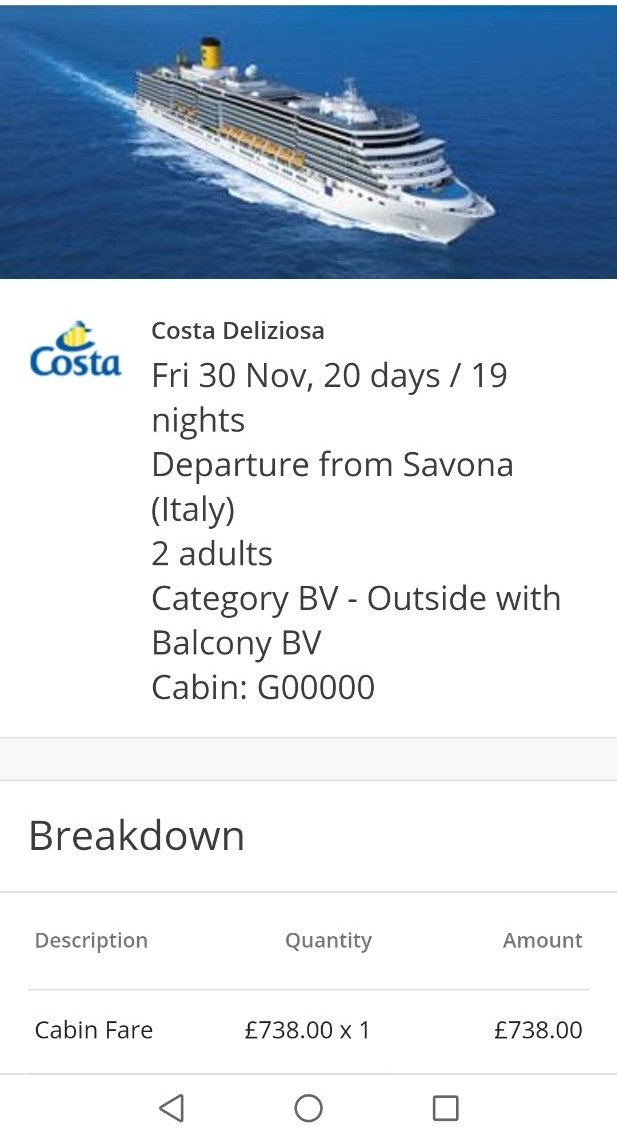
Task: Tap the Android back navigation button
Action: tap(172, 1108)
